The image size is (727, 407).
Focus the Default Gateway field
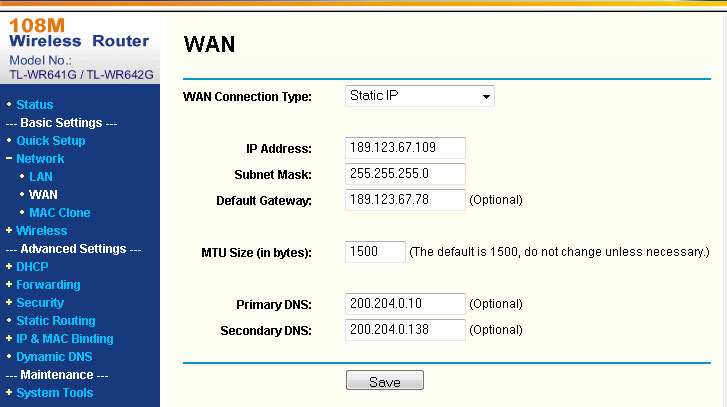click(x=405, y=200)
